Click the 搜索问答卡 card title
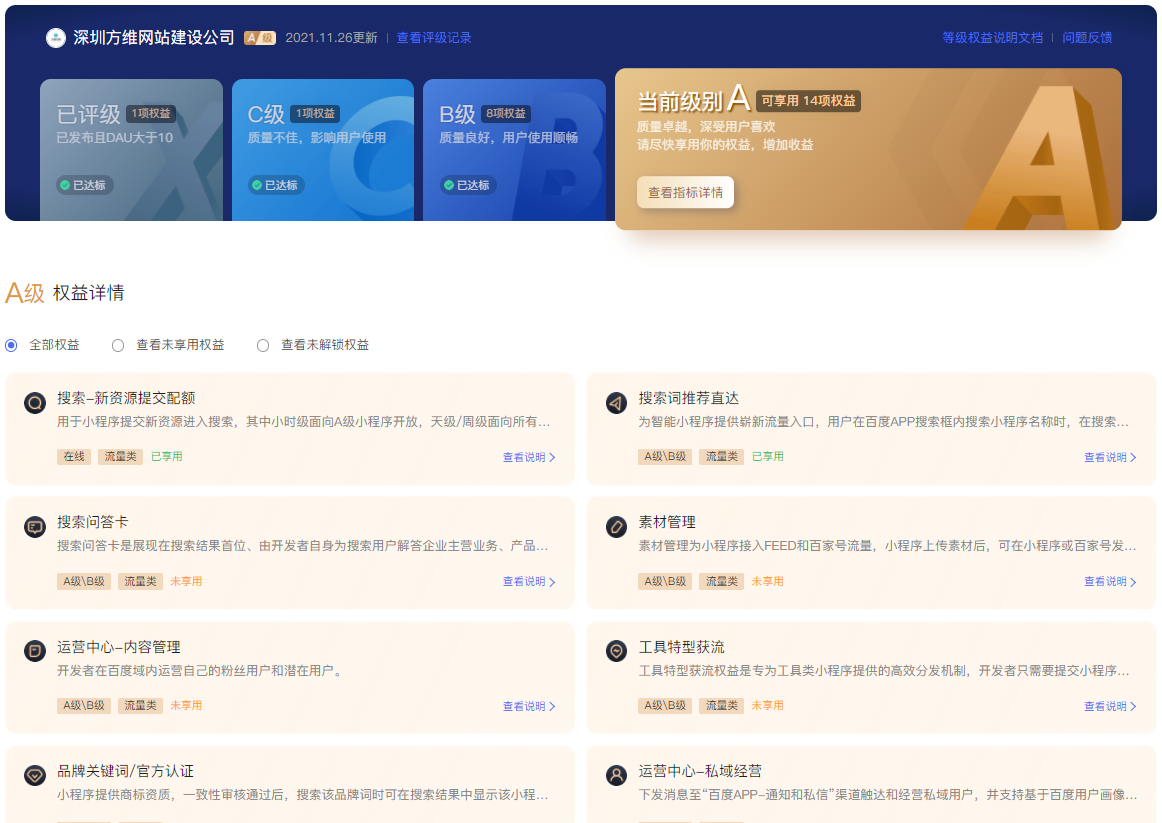Image resolution: width=1162 pixels, height=823 pixels. (x=93, y=522)
